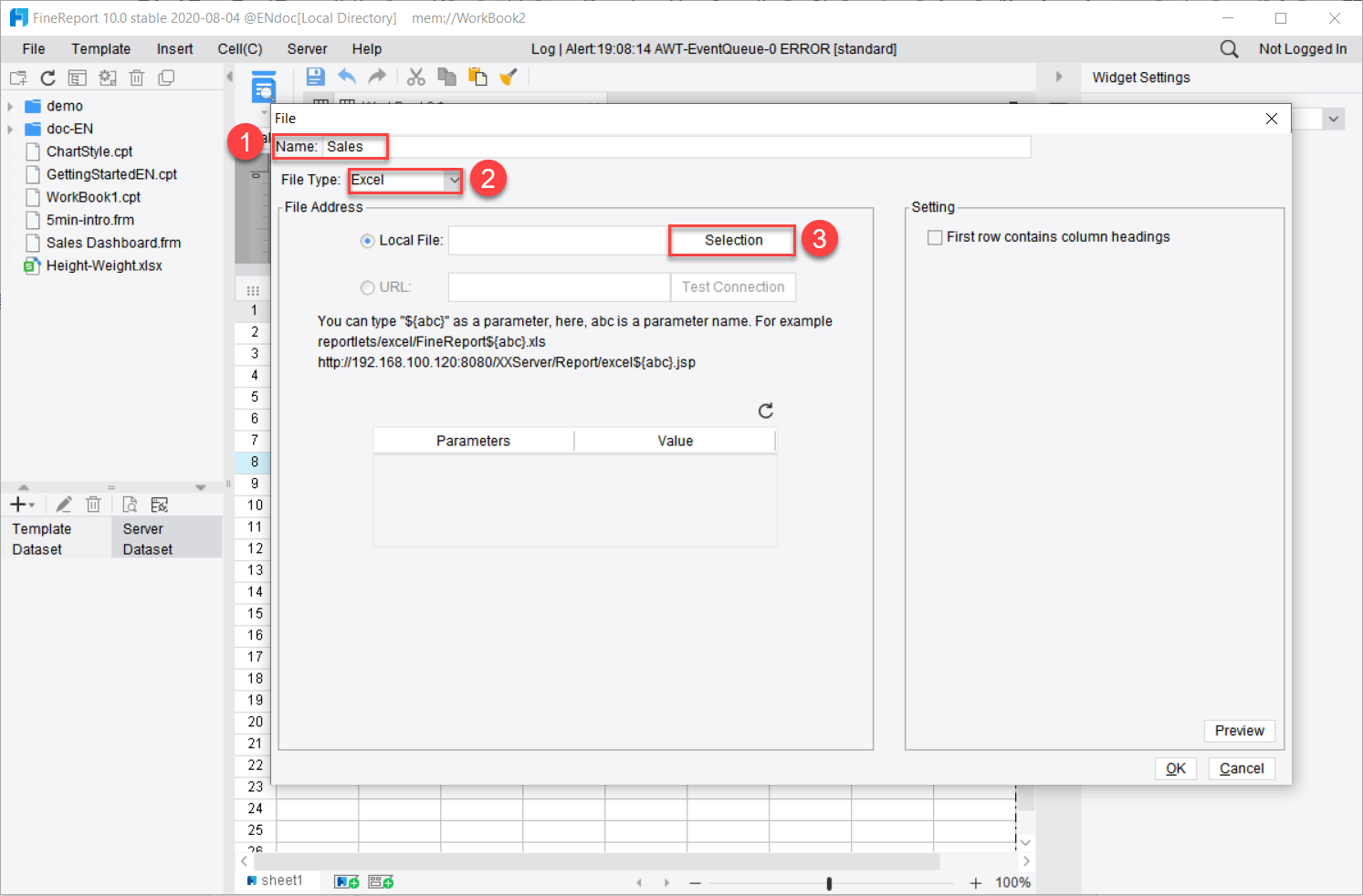Open the Cell(C) menu
Viewport: 1363px width, 896px height.
point(240,49)
